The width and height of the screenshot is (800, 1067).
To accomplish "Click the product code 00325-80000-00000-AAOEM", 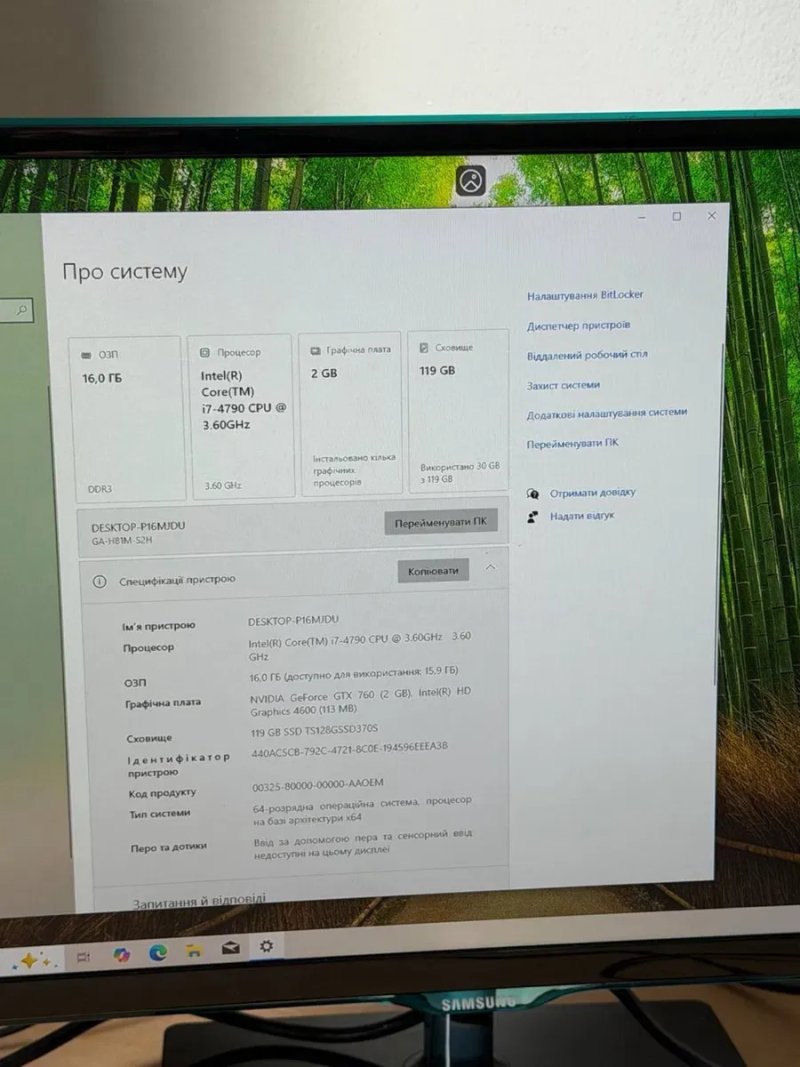I will [318, 785].
